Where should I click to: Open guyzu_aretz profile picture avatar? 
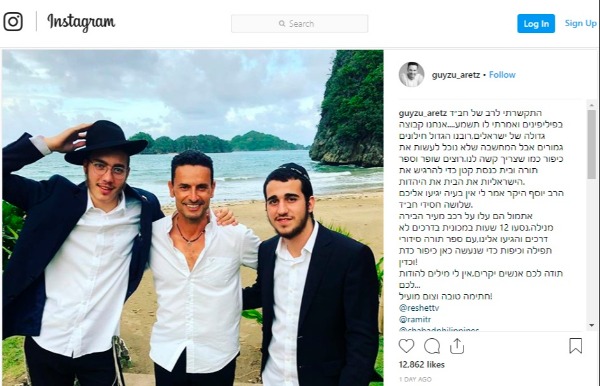pyautogui.click(x=411, y=75)
